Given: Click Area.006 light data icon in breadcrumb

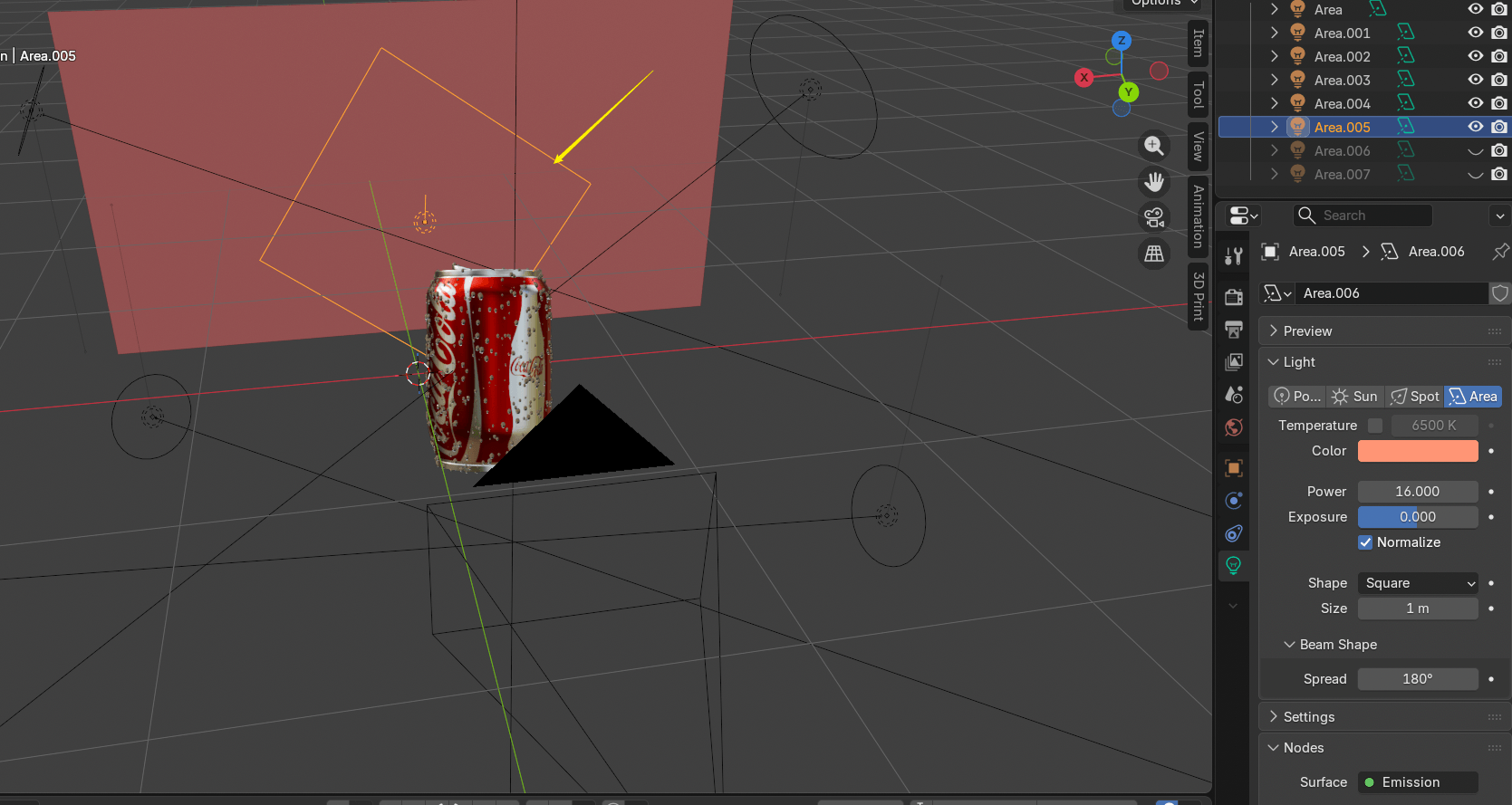Looking at the screenshot, I should 1390,252.
